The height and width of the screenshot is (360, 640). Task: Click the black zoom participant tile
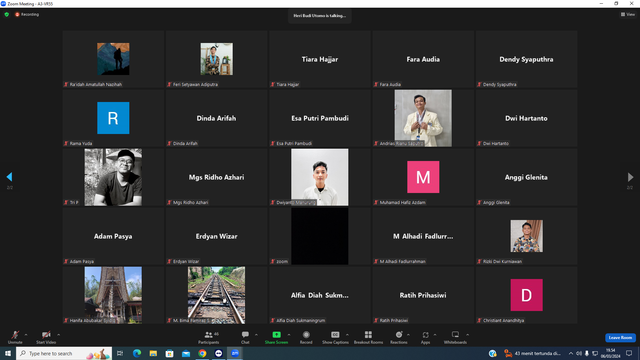(x=320, y=236)
